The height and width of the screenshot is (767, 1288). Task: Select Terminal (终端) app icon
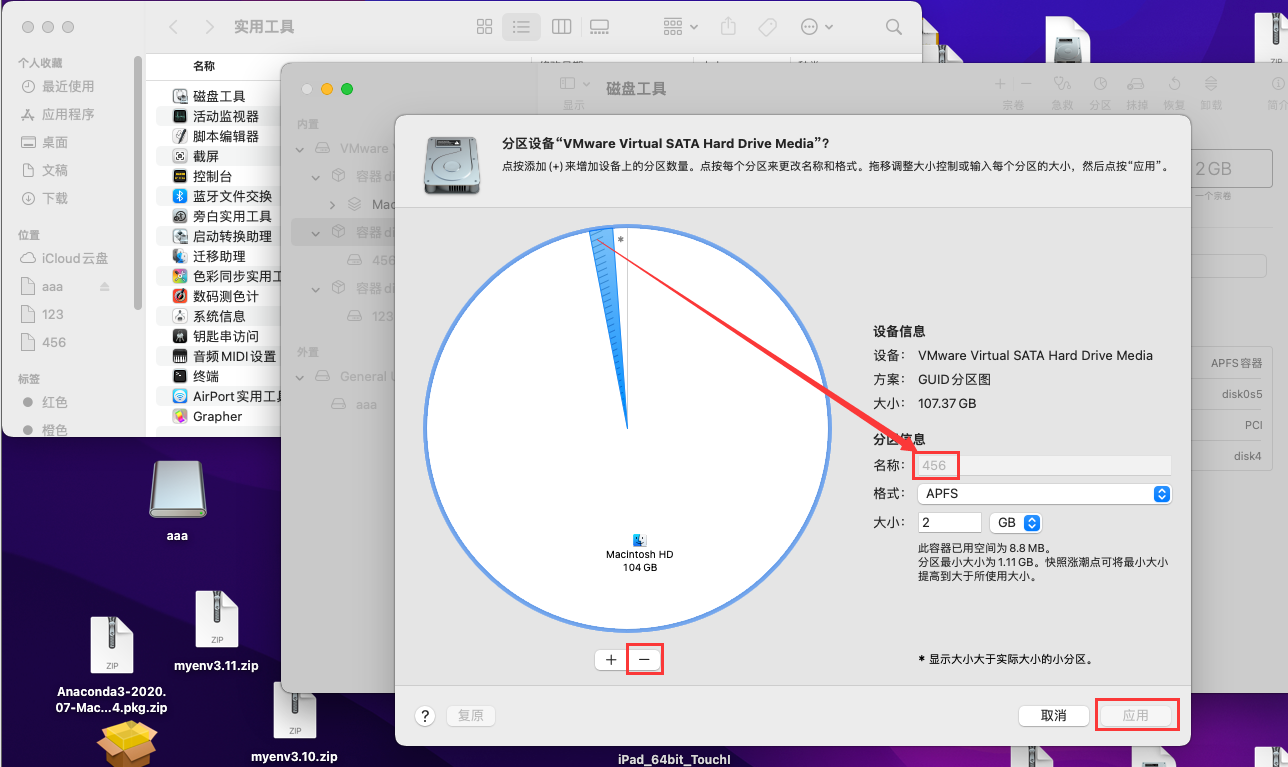[180, 376]
